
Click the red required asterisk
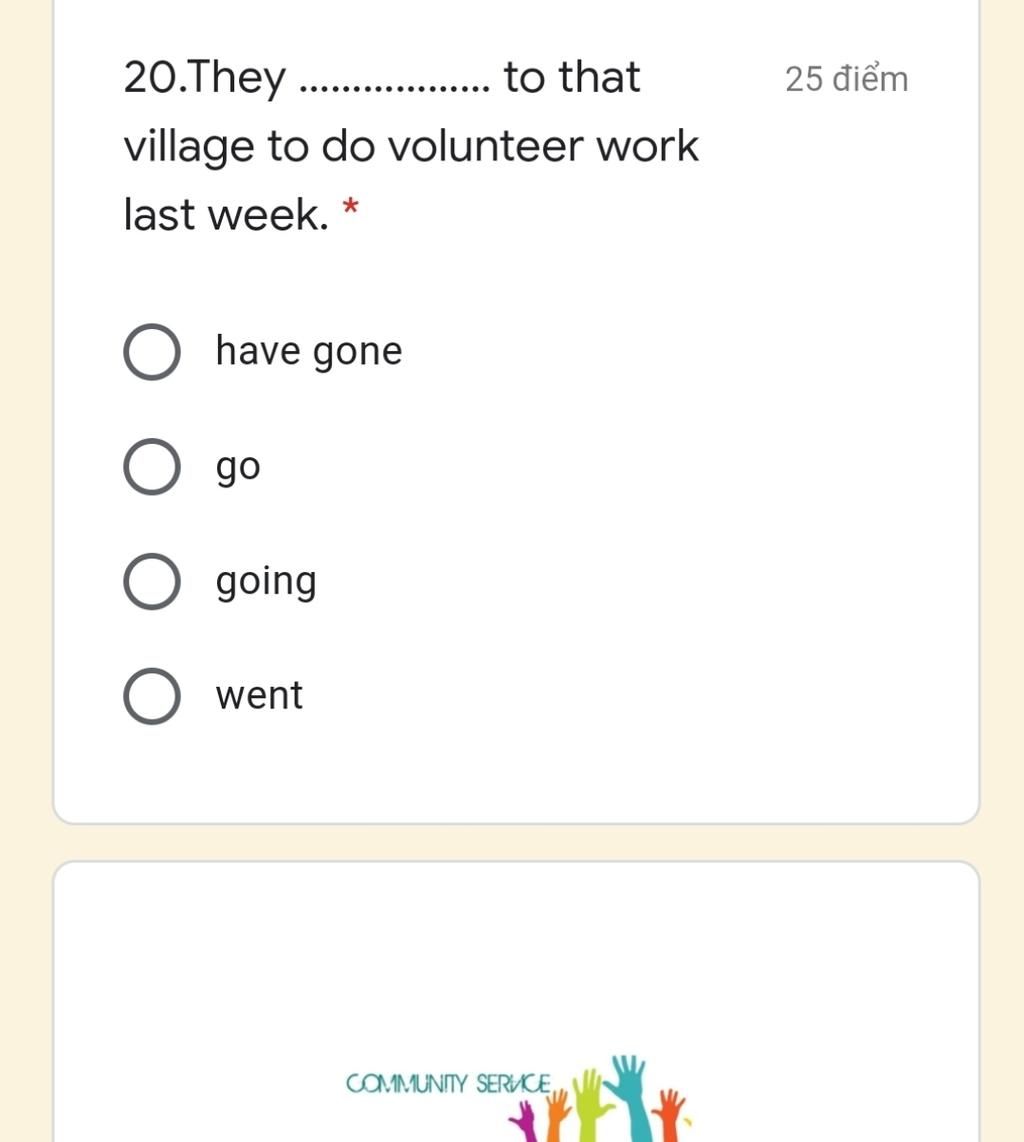point(350,205)
